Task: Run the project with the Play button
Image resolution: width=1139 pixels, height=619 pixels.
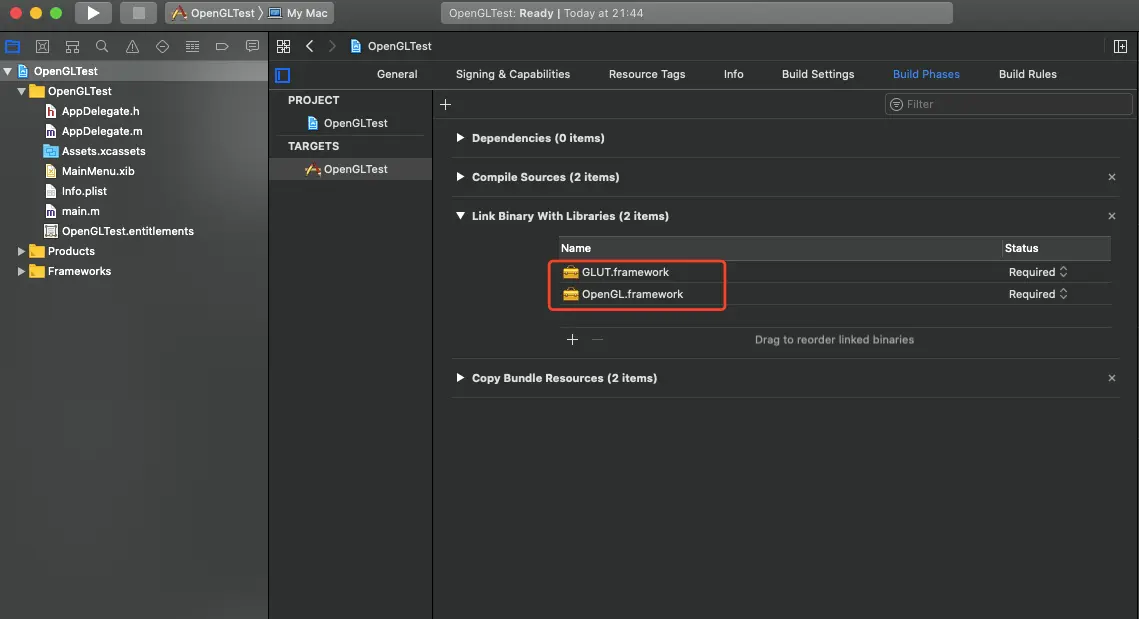Action: (93, 13)
